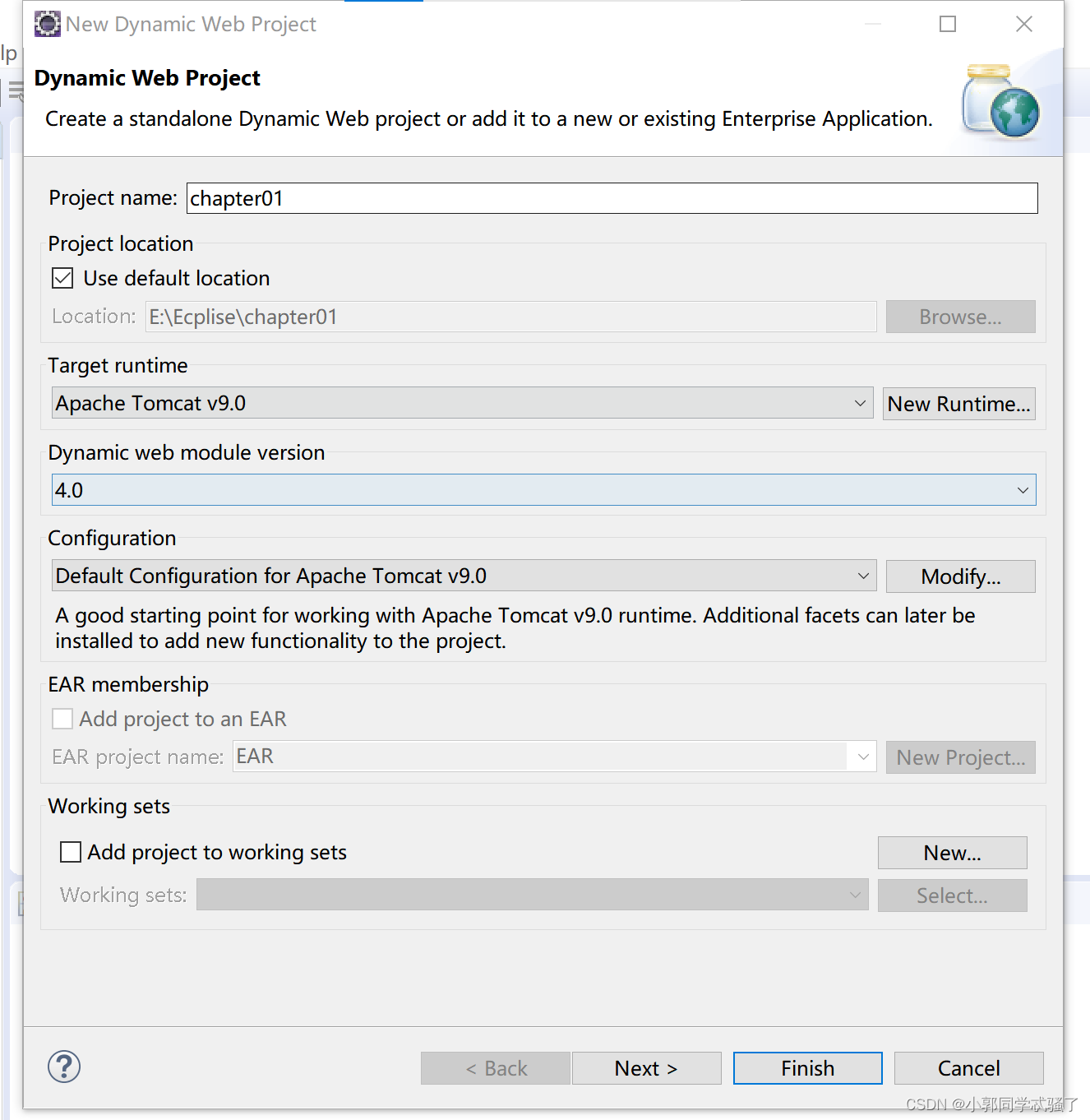The image size is (1090, 1120).
Task: Click New... working set button
Action: pyautogui.click(x=952, y=853)
